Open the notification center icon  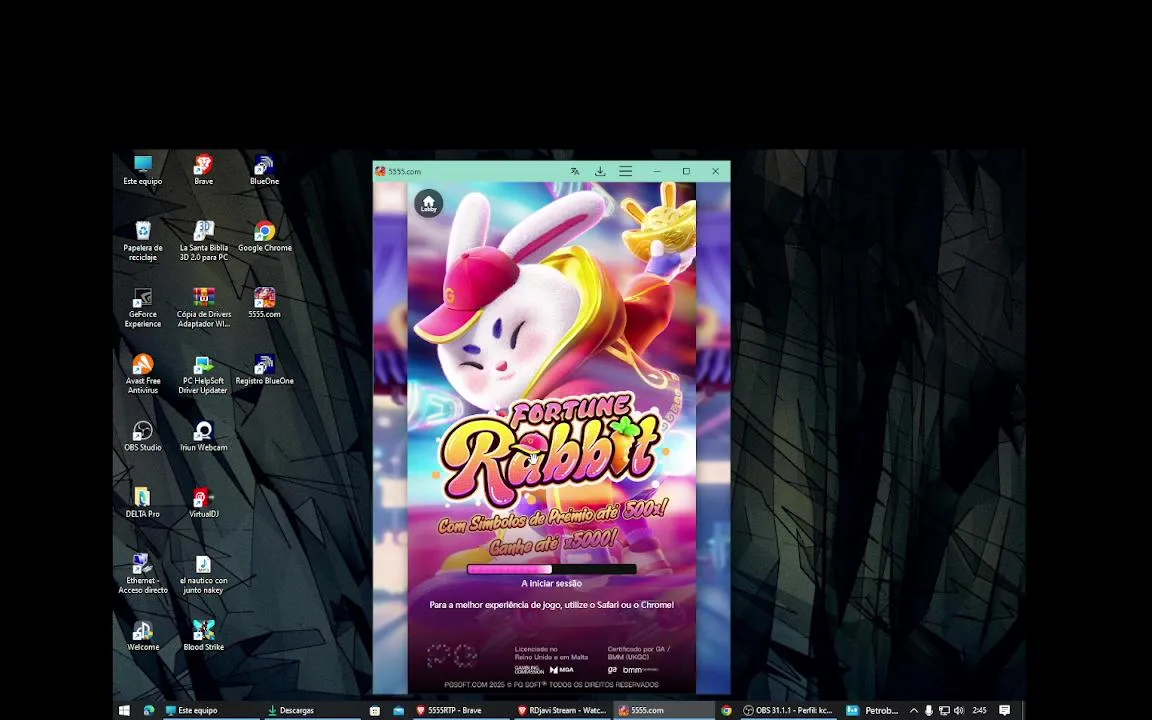pos(1004,710)
